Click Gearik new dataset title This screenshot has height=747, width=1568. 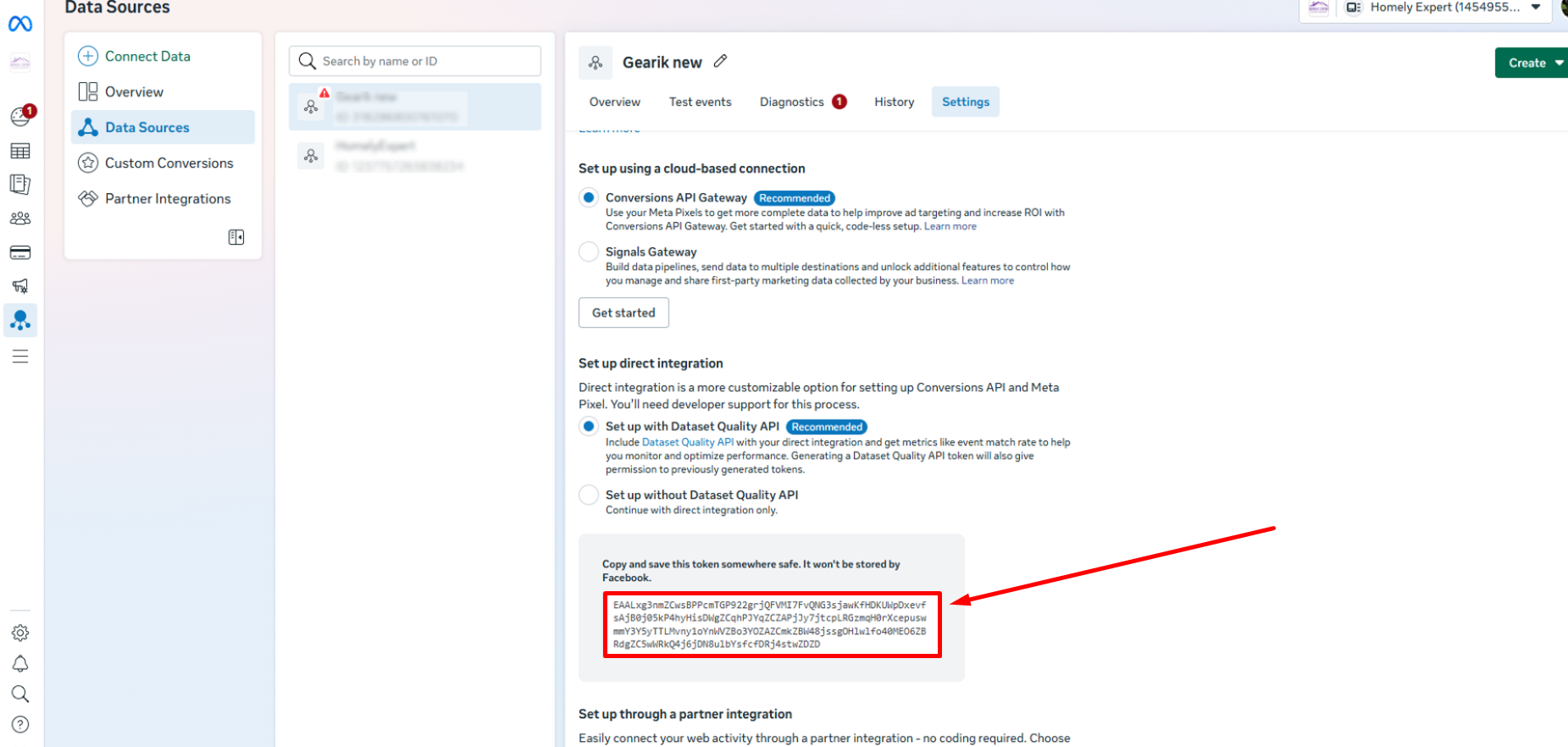[662, 63]
